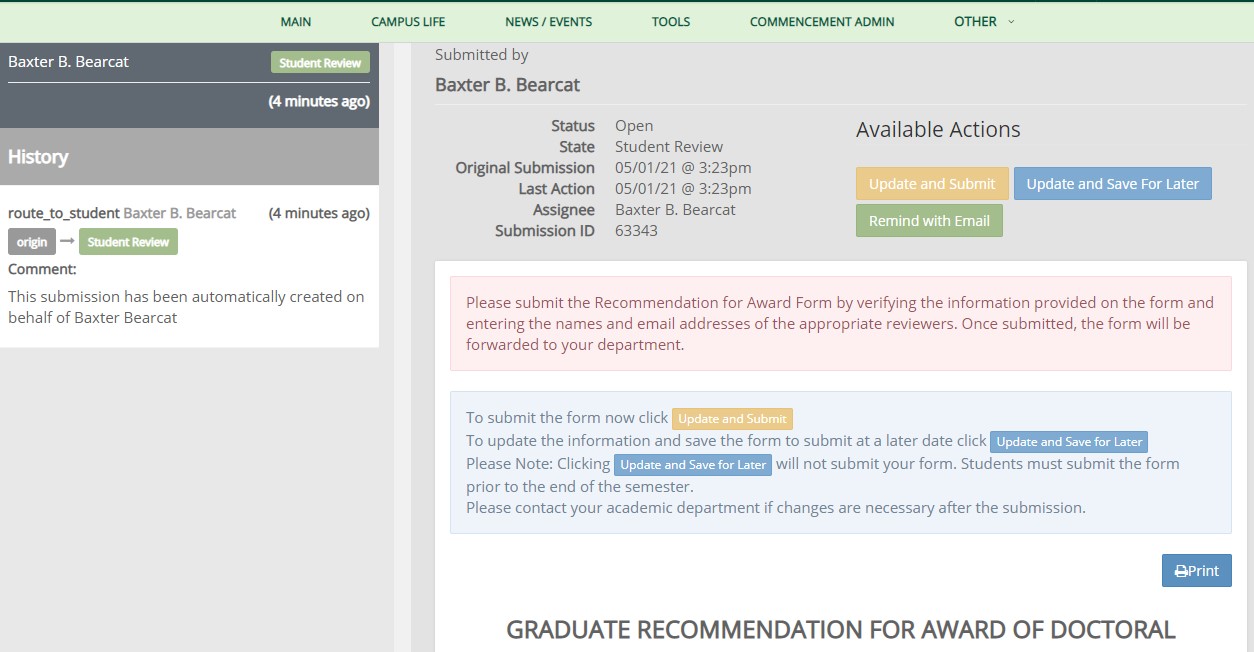The width and height of the screenshot is (1254, 652).
Task: Click arrow between origin and Student Review
Action: click(x=67, y=241)
